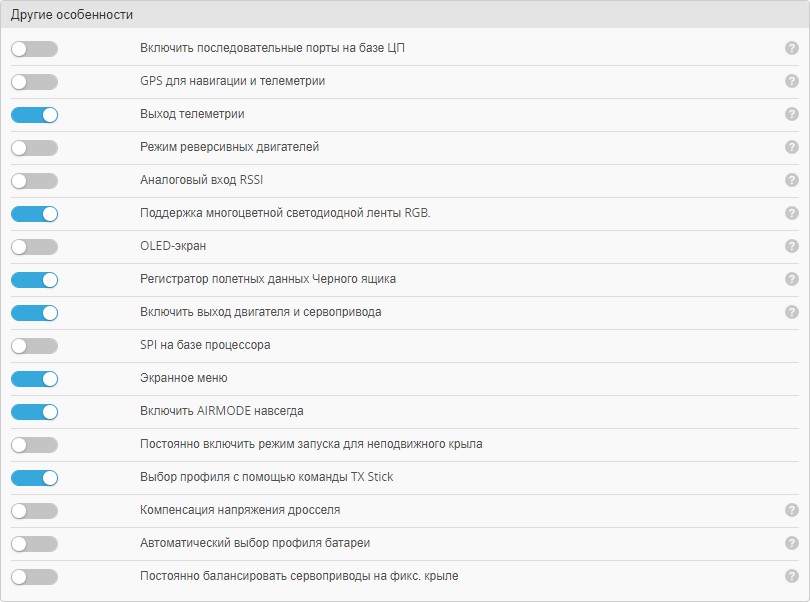Turn on the OLED-экран toggle

point(34,246)
